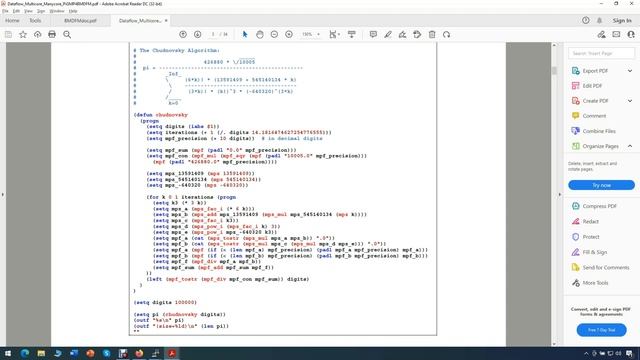640x360 pixels.
Task: Select the highlight pen tool
Action: 388,35
